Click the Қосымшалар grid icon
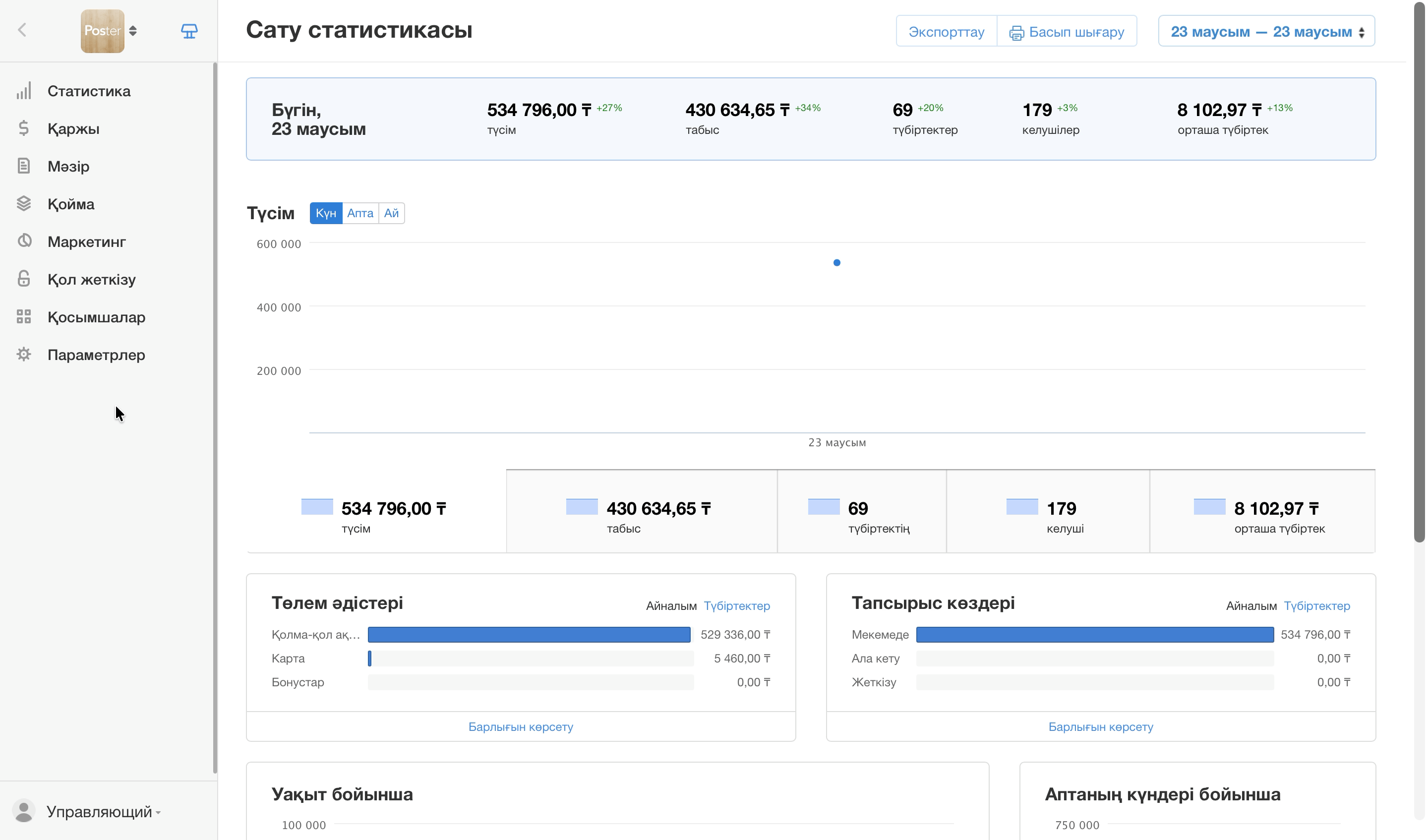Image resolution: width=1428 pixels, height=840 pixels. click(24, 317)
